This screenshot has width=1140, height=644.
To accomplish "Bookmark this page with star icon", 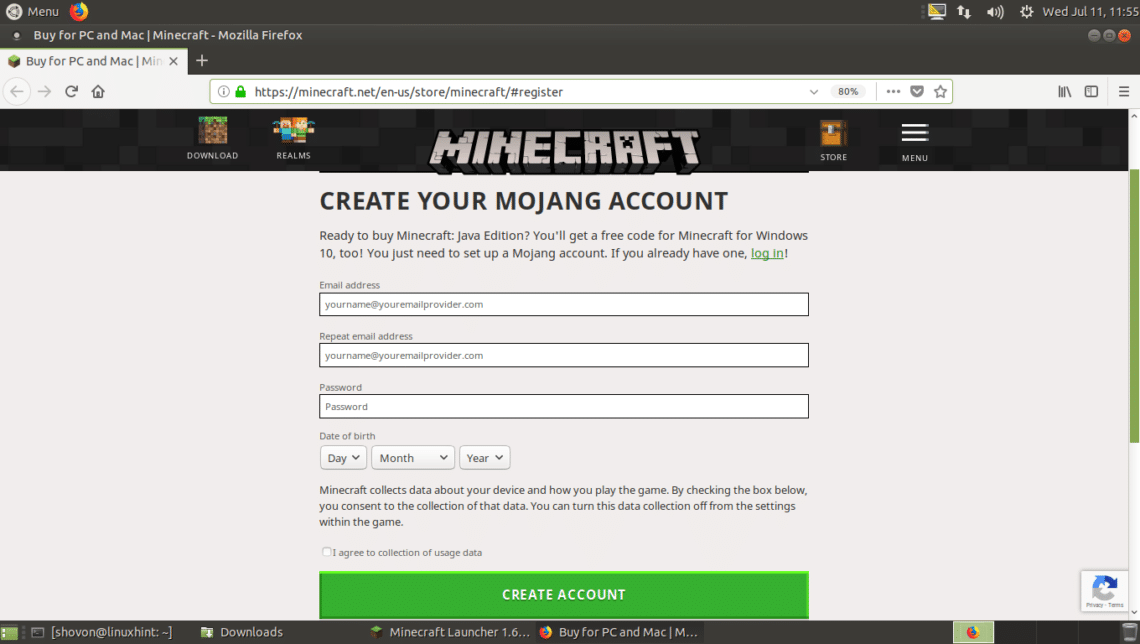I will point(940,92).
